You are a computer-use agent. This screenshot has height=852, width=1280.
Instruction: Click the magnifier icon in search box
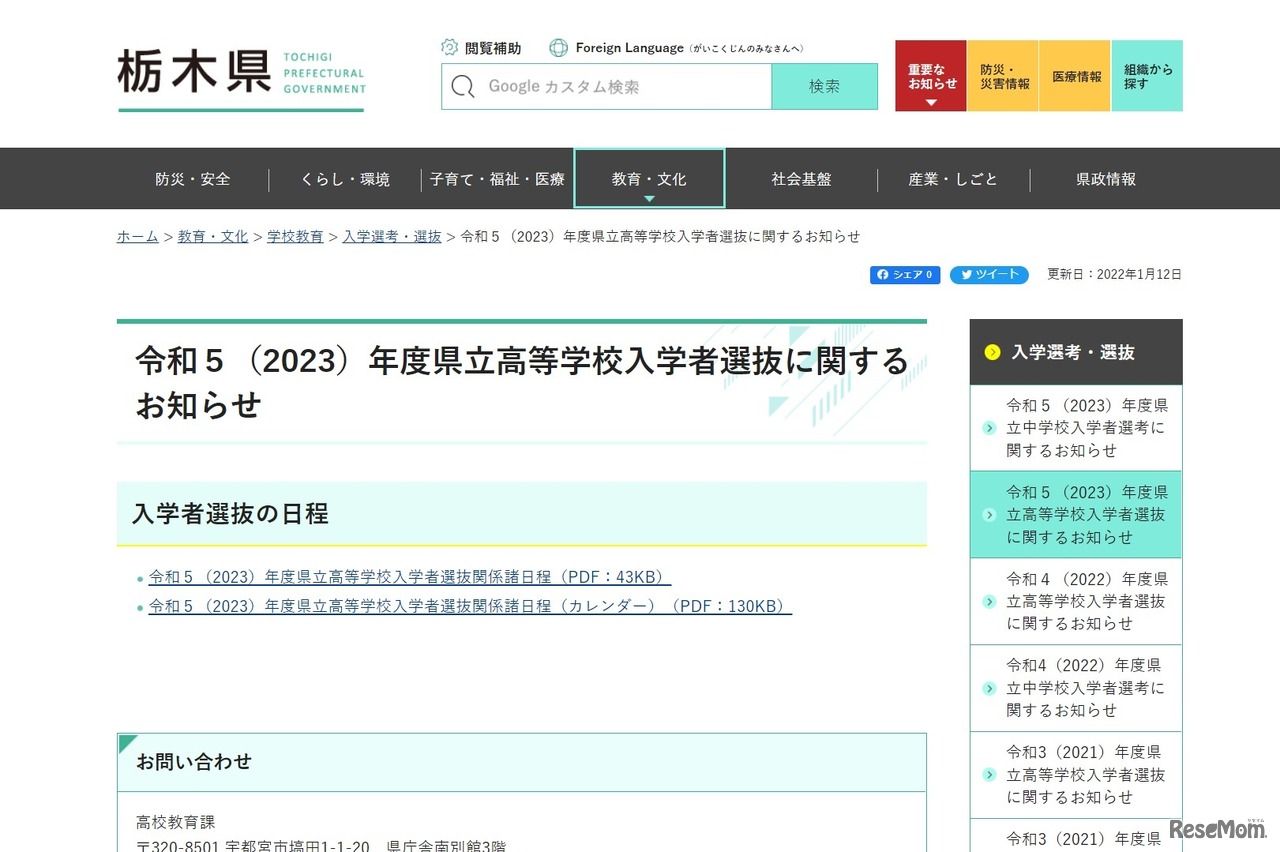point(463,87)
